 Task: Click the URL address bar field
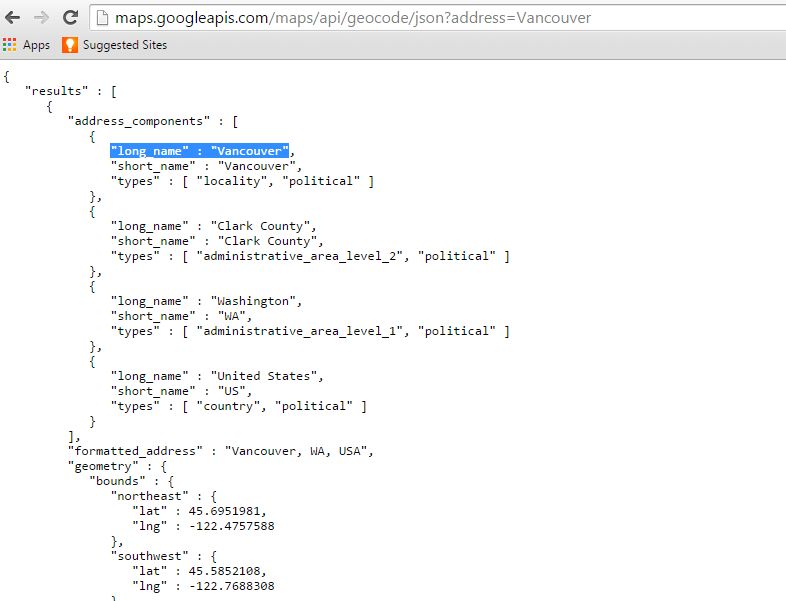coord(439,18)
